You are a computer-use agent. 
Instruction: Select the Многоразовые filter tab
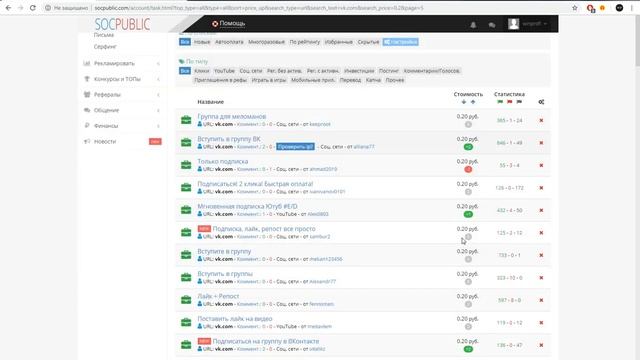267,42
